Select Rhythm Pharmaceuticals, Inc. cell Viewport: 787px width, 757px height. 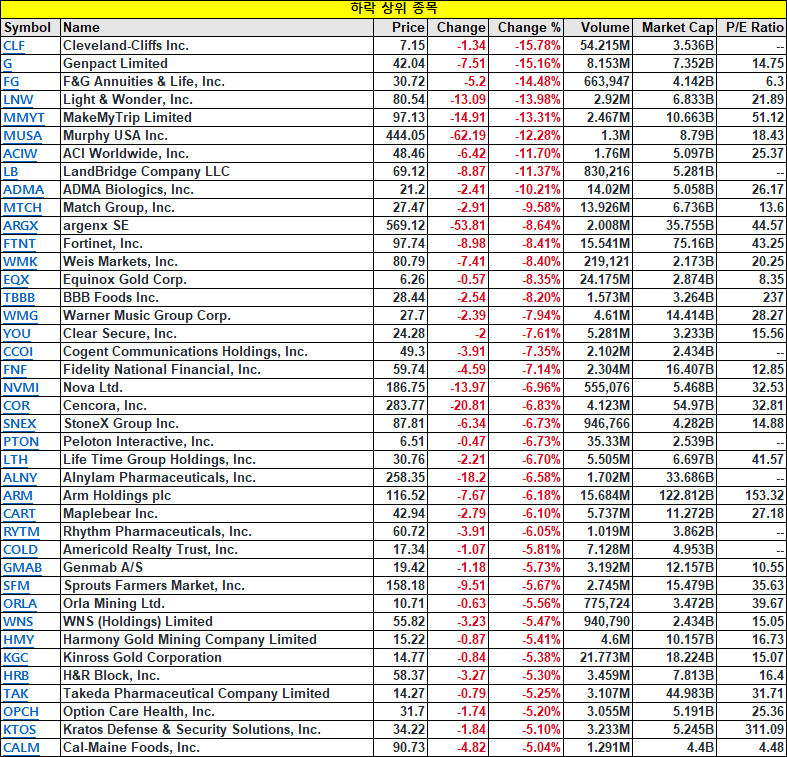217,532
